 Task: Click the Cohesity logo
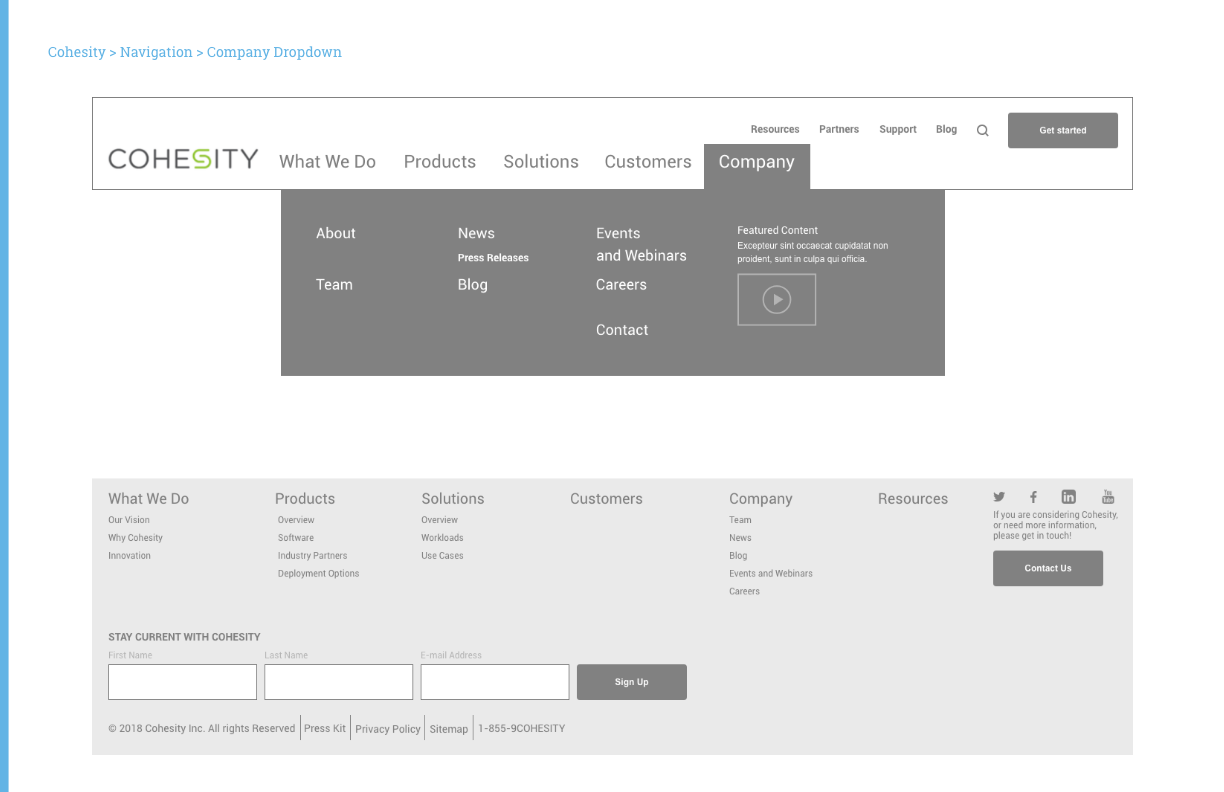[183, 159]
